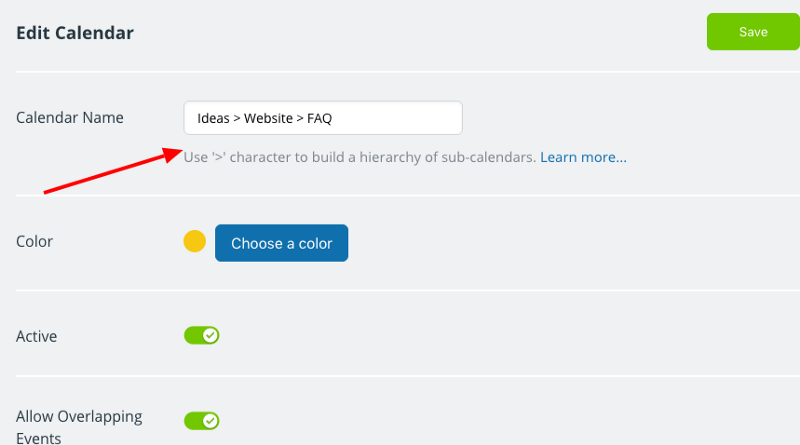Click the sub-calendar hierarchy hint text
Screen dimensions: 800x445
[360, 157]
